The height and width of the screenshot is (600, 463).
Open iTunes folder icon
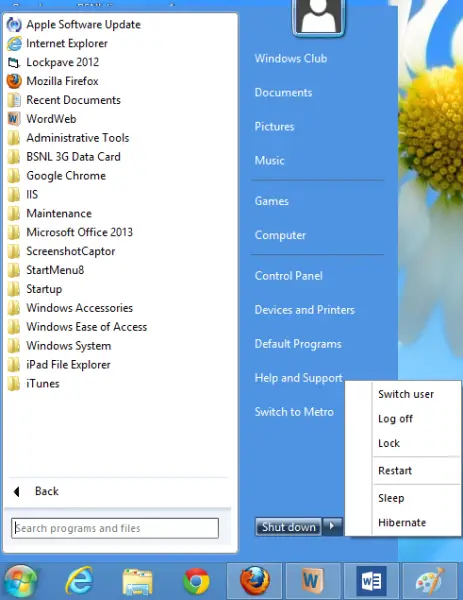(14, 383)
